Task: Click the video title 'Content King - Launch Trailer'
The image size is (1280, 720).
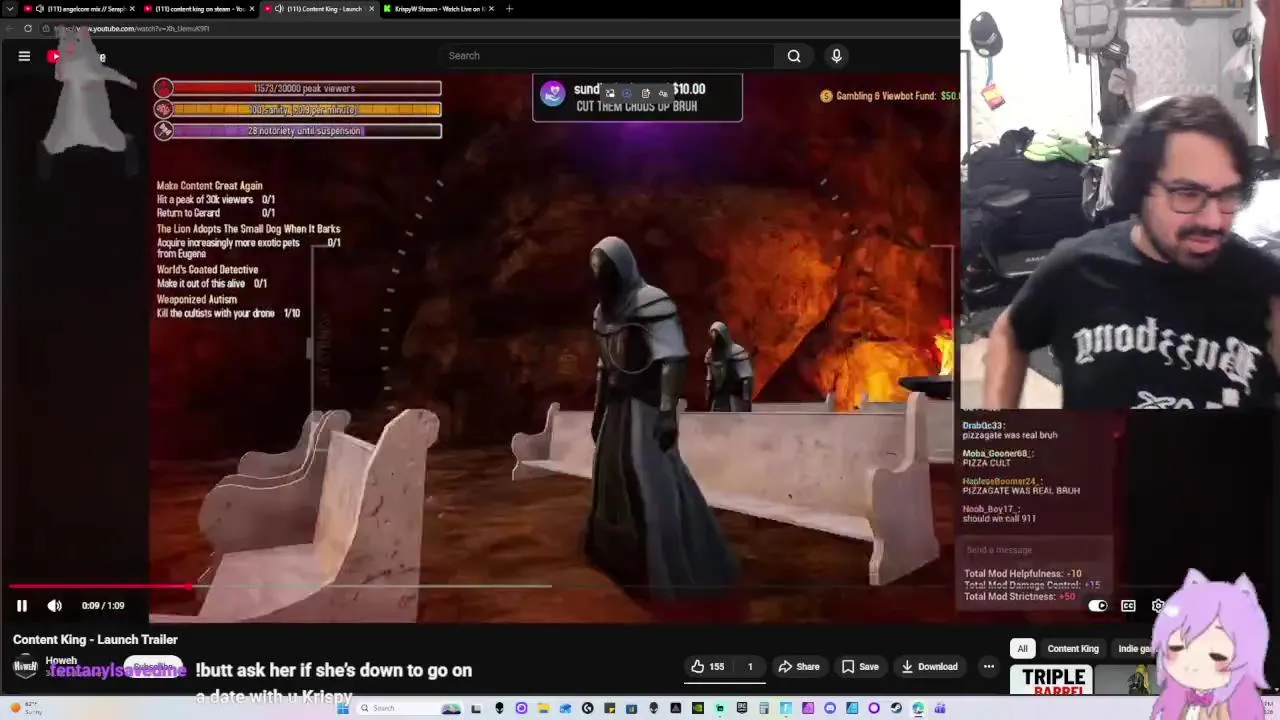Action: tap(95, 640)
